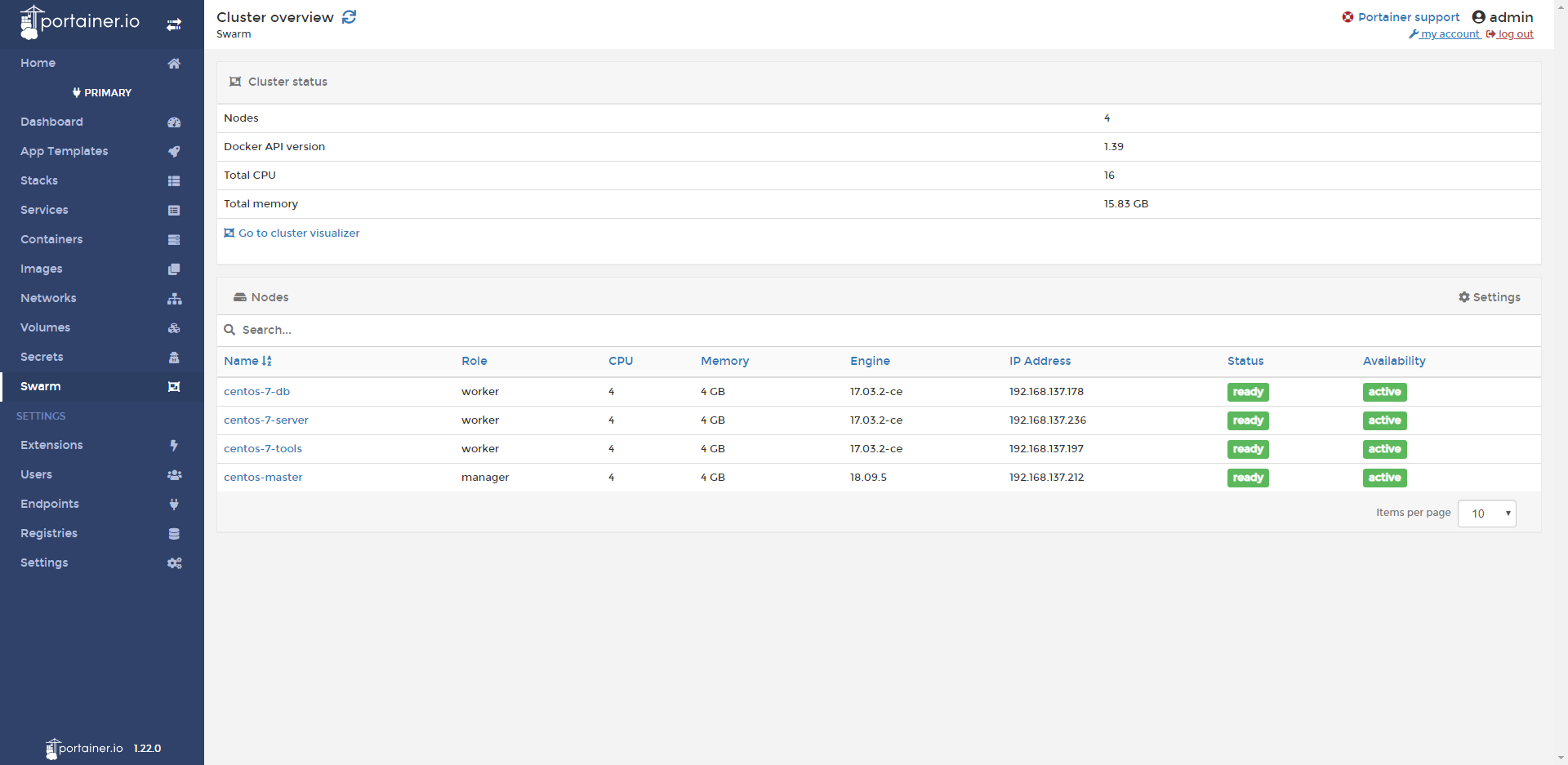Open the Settings sidebar entry
The height and width of the screenshot is (765, 1568).
click(x=44, y=563)
